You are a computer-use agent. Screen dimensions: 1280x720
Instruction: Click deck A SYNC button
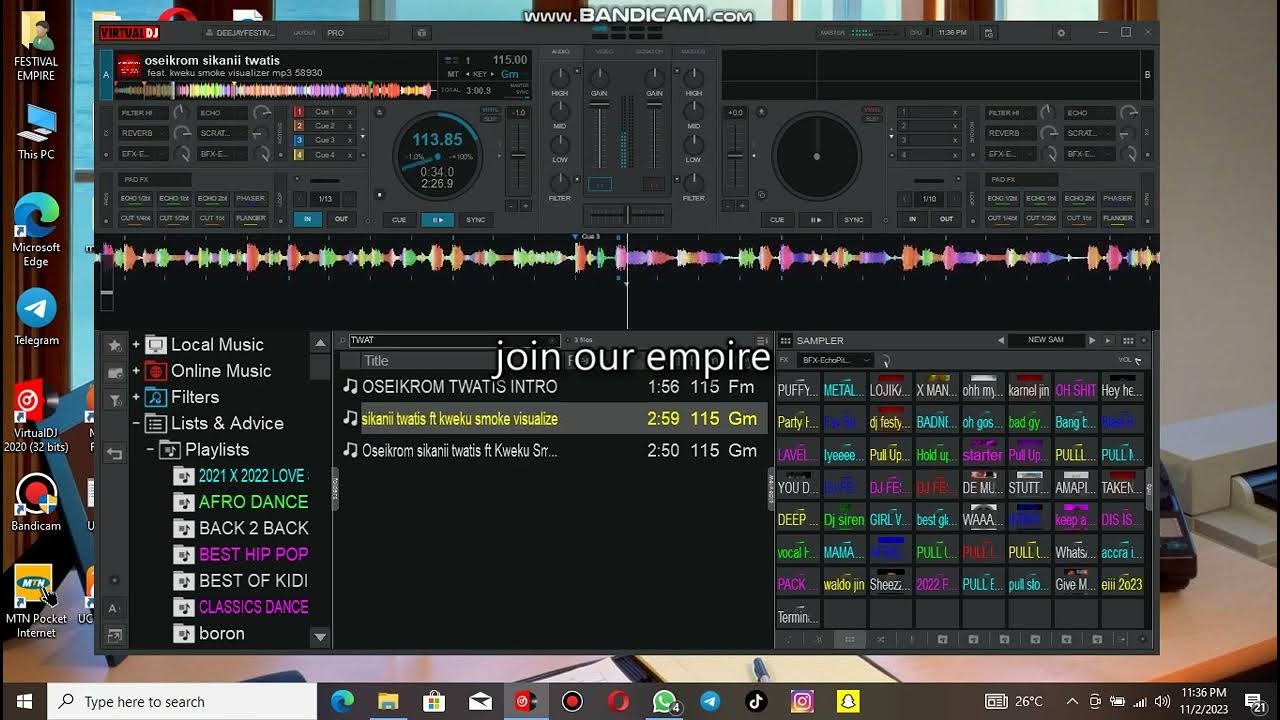pos(475,219)
